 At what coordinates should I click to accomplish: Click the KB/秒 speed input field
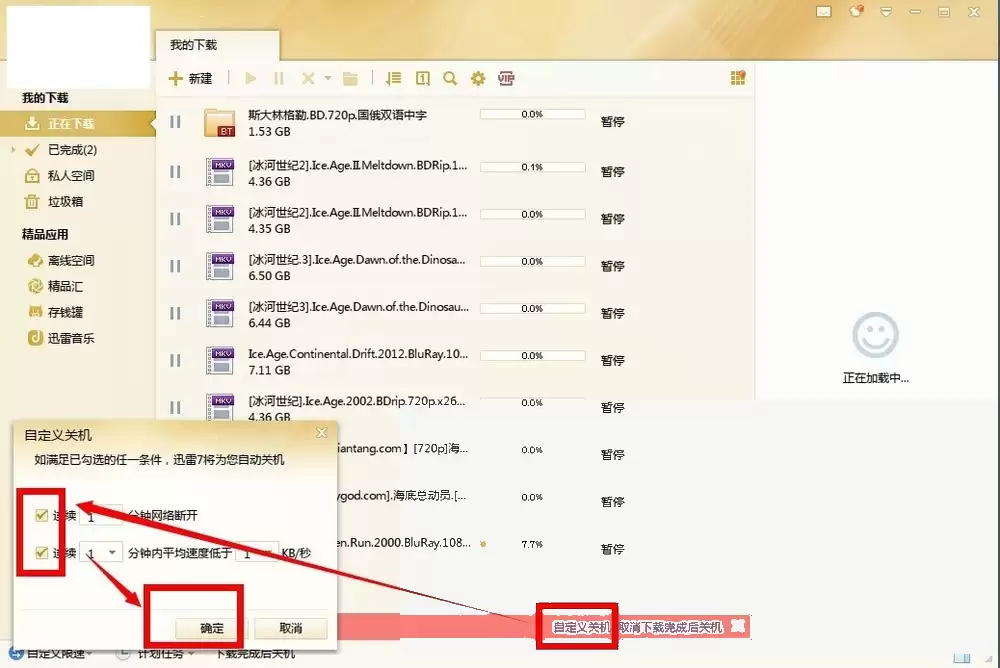(x=256, y=553)
